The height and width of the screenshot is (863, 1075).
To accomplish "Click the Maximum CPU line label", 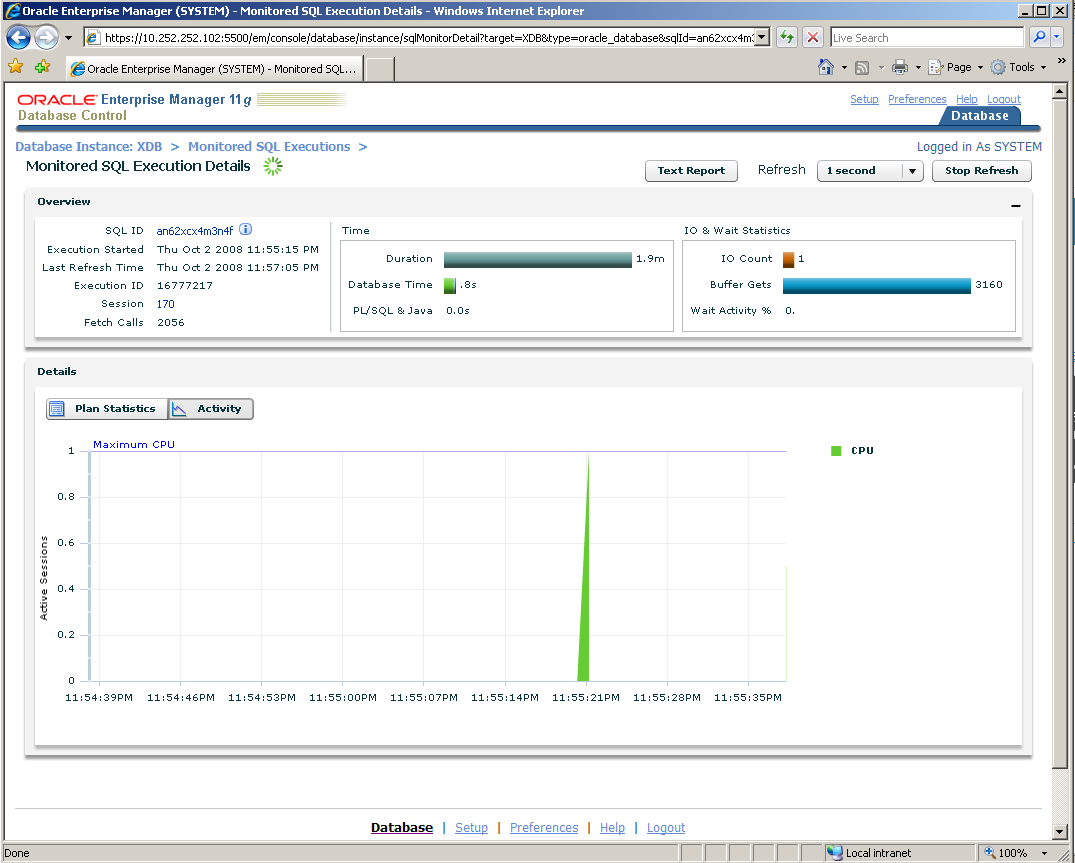I will [134, 445].
